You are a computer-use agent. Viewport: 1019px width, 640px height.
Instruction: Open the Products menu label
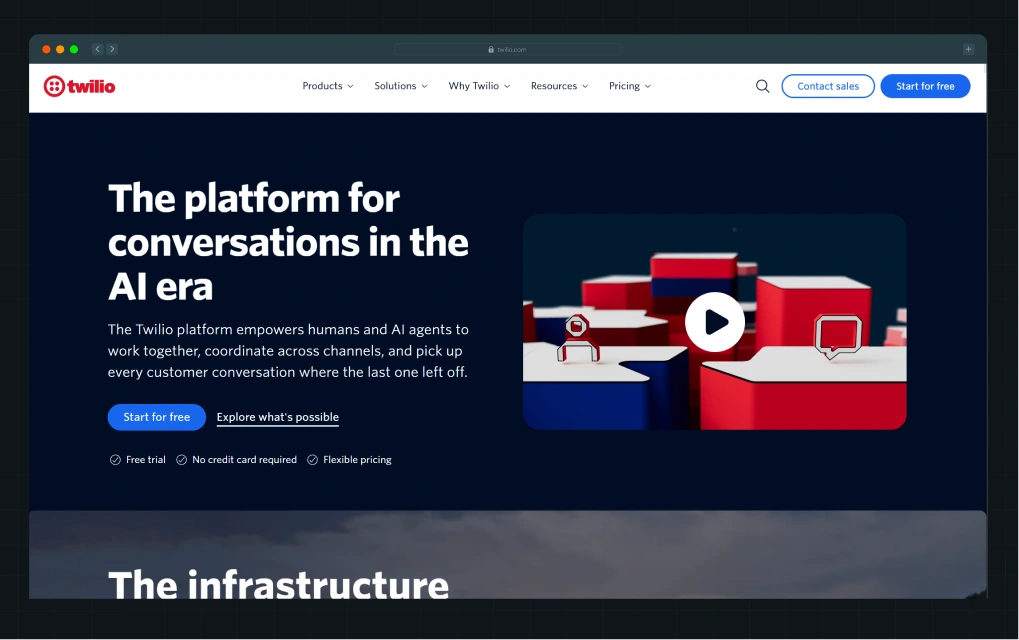pos(322,86)
